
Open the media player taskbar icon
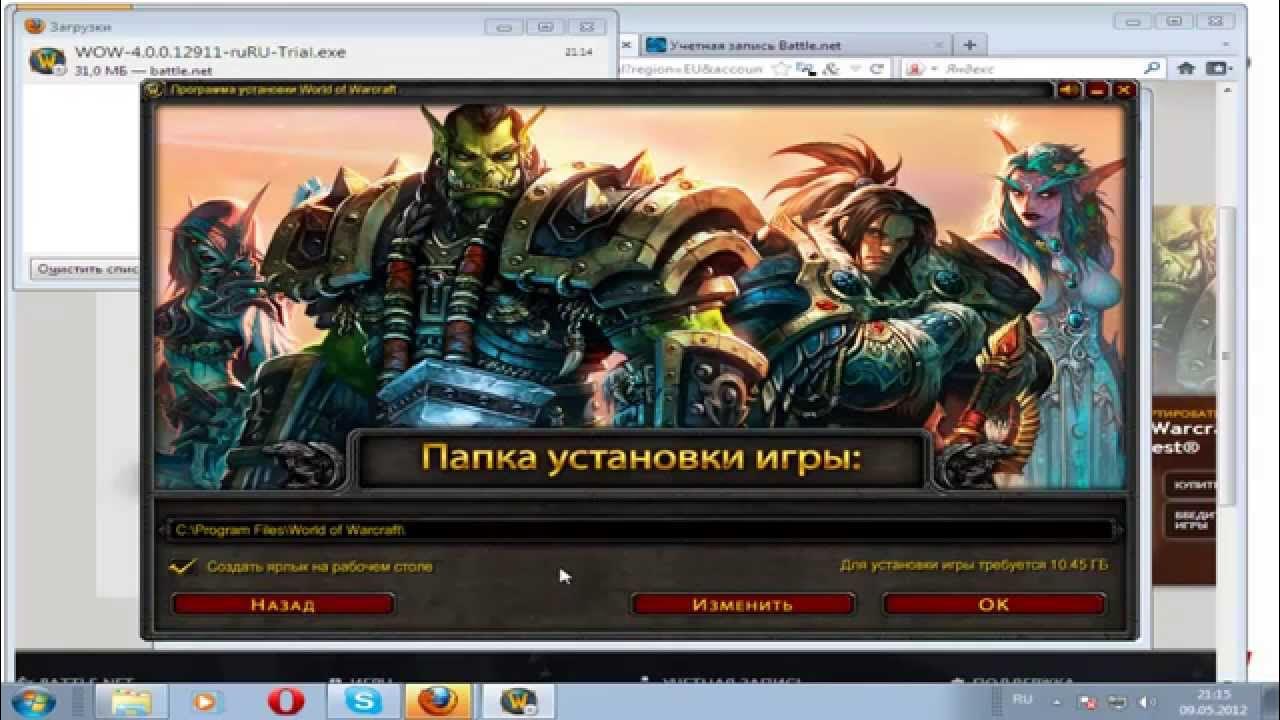pos(205,701)
